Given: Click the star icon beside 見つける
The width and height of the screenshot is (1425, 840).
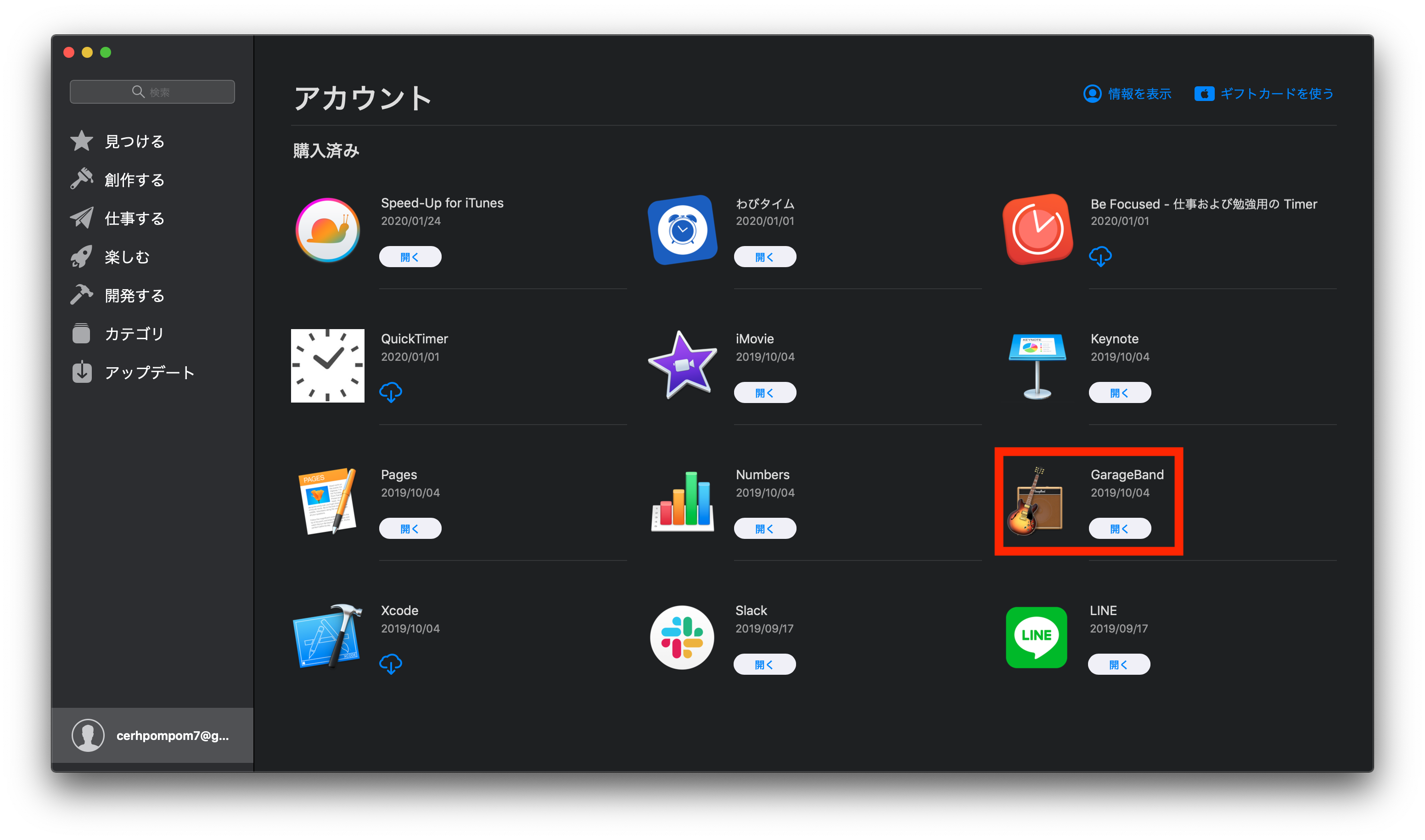Looking at the screenshot, I should [x=82, y=141].
